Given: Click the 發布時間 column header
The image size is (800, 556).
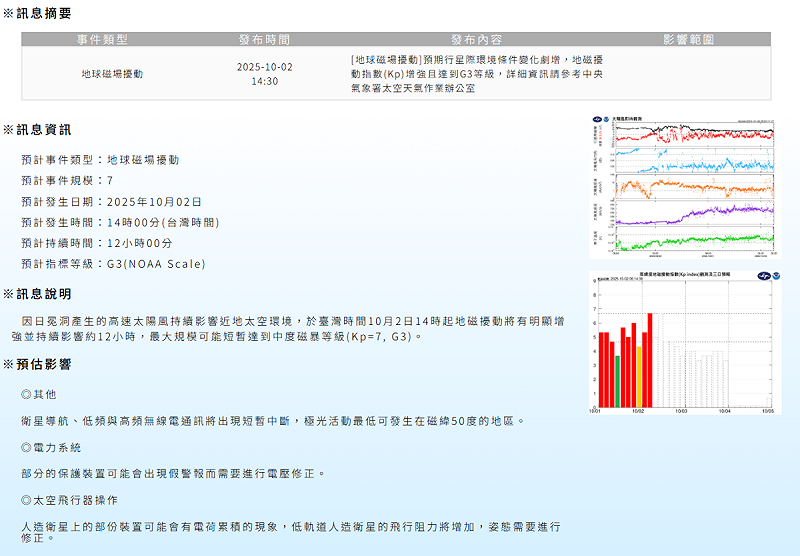Looking at the screenshot, I should pos(264,40).
